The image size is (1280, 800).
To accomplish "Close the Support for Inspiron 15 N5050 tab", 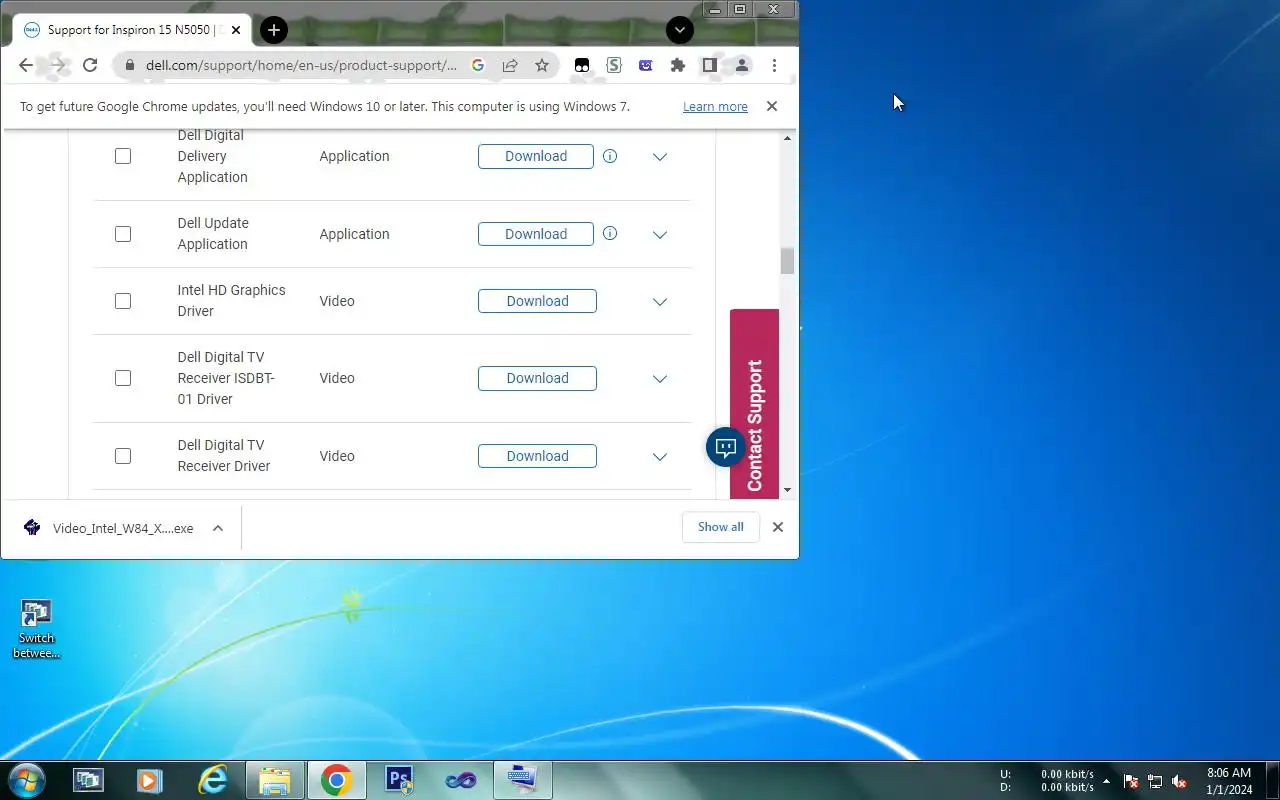I will click(236, 30).
